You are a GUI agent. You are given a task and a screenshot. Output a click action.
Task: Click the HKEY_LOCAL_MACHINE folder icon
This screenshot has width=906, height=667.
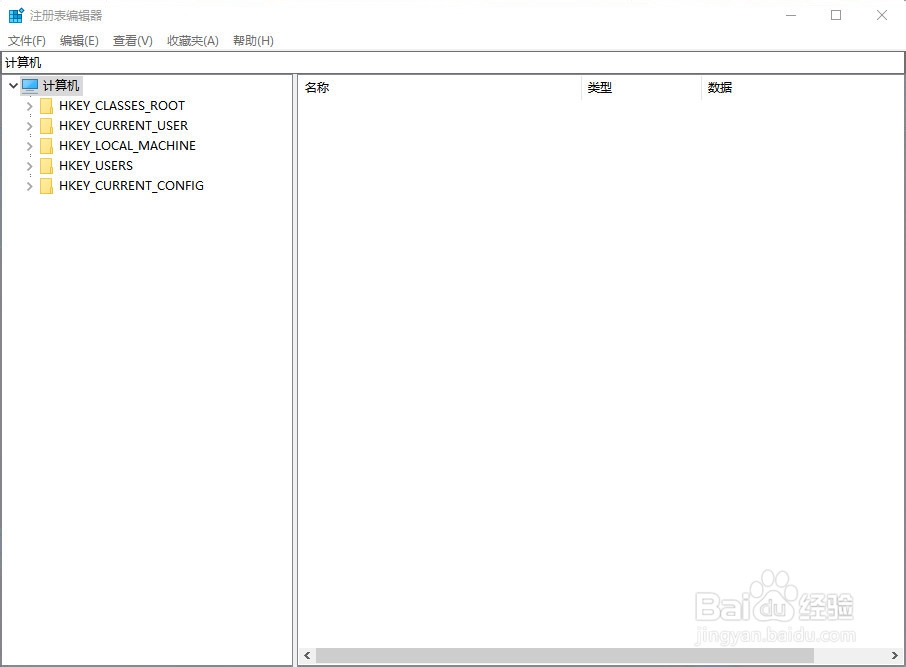(x=47, y=145)
